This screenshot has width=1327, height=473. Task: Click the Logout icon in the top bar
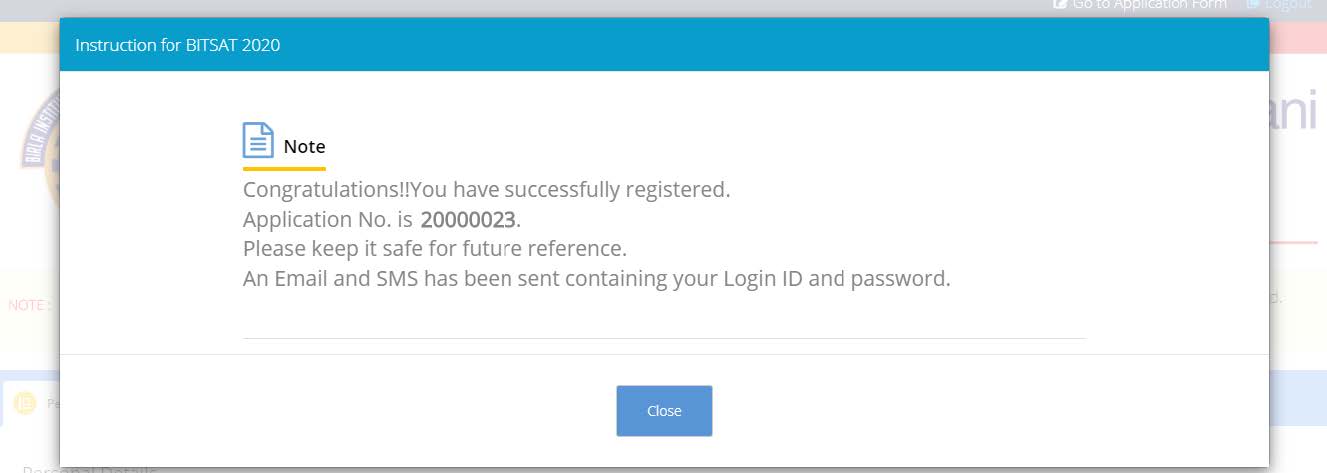[x=1253, y=5]
